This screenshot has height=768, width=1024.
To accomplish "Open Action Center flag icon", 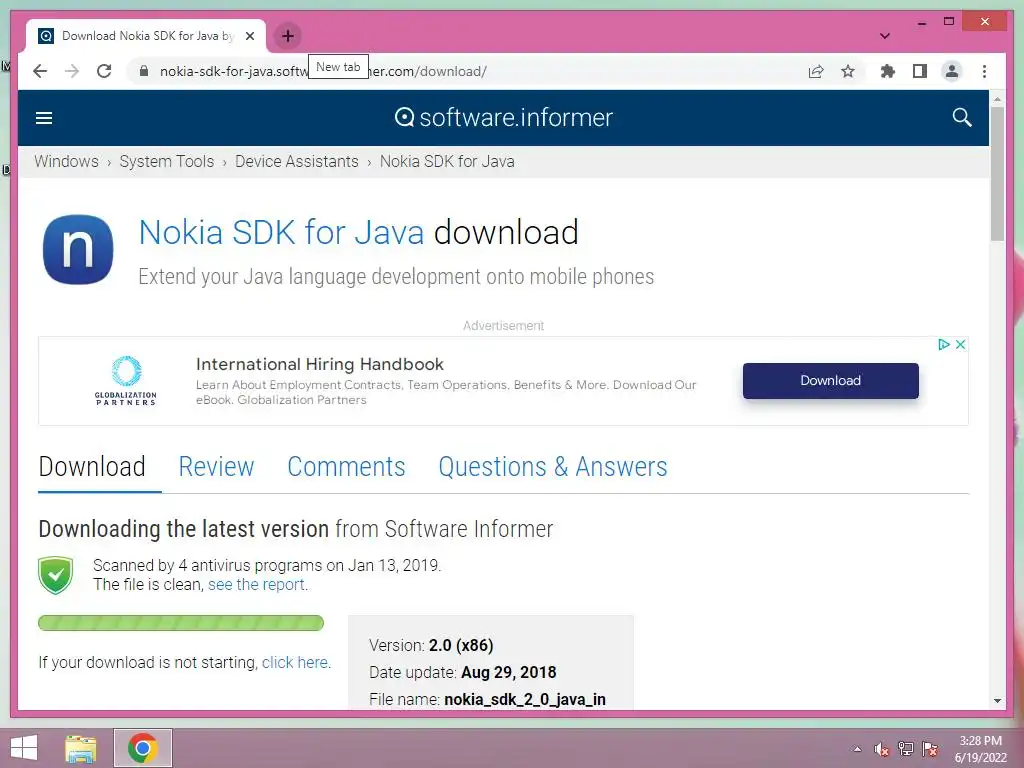I will pos(930,749).
